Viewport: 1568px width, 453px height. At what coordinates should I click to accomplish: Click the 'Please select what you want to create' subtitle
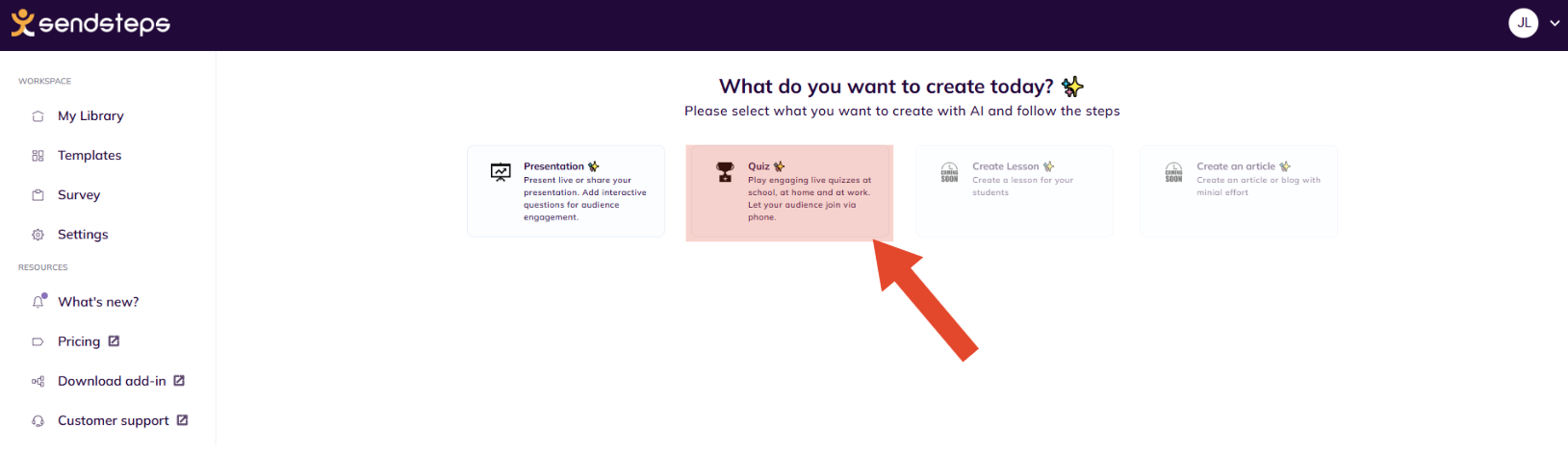pos(902,111)
